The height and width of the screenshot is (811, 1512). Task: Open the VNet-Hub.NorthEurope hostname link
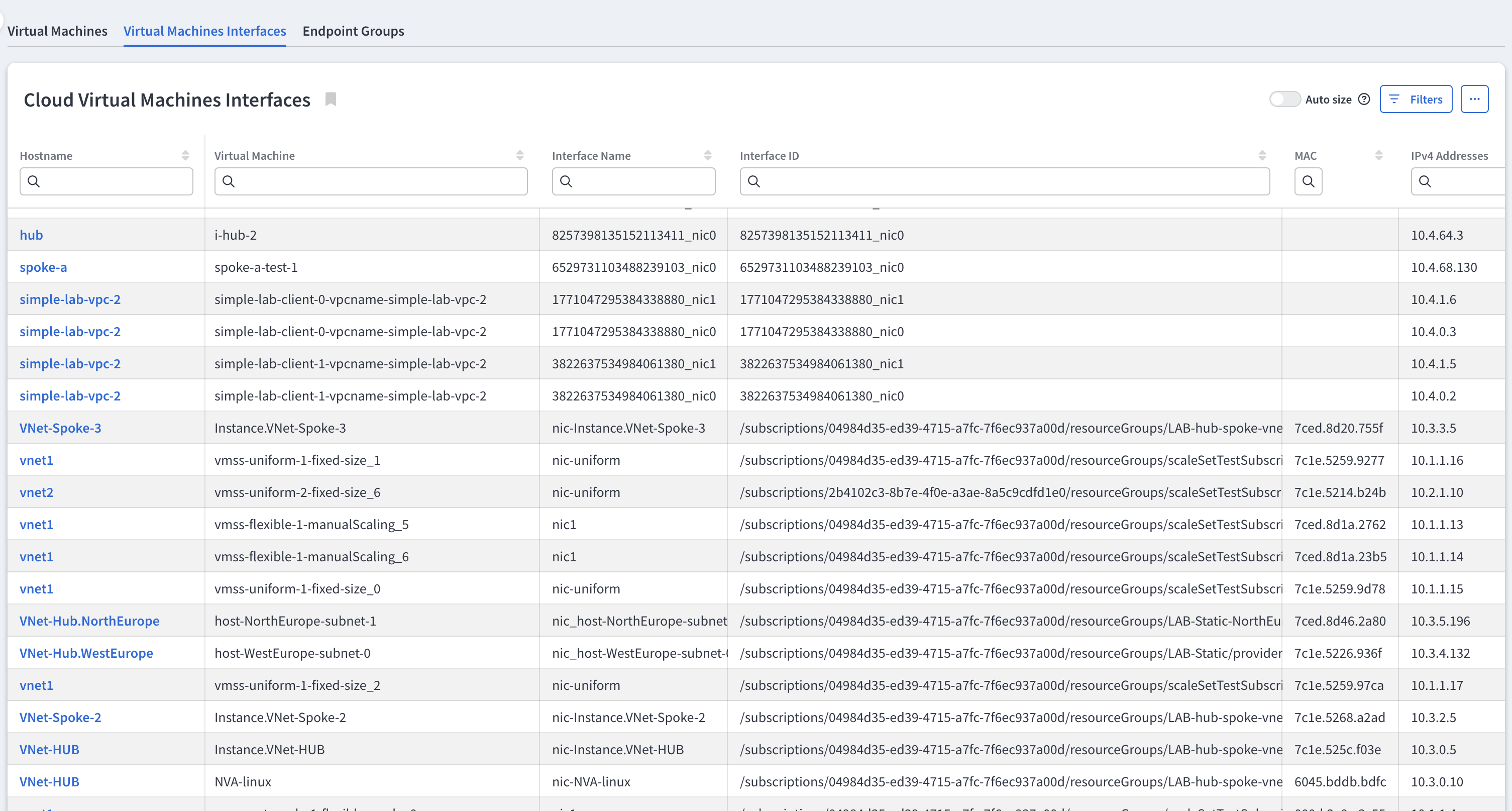[89, 621]
